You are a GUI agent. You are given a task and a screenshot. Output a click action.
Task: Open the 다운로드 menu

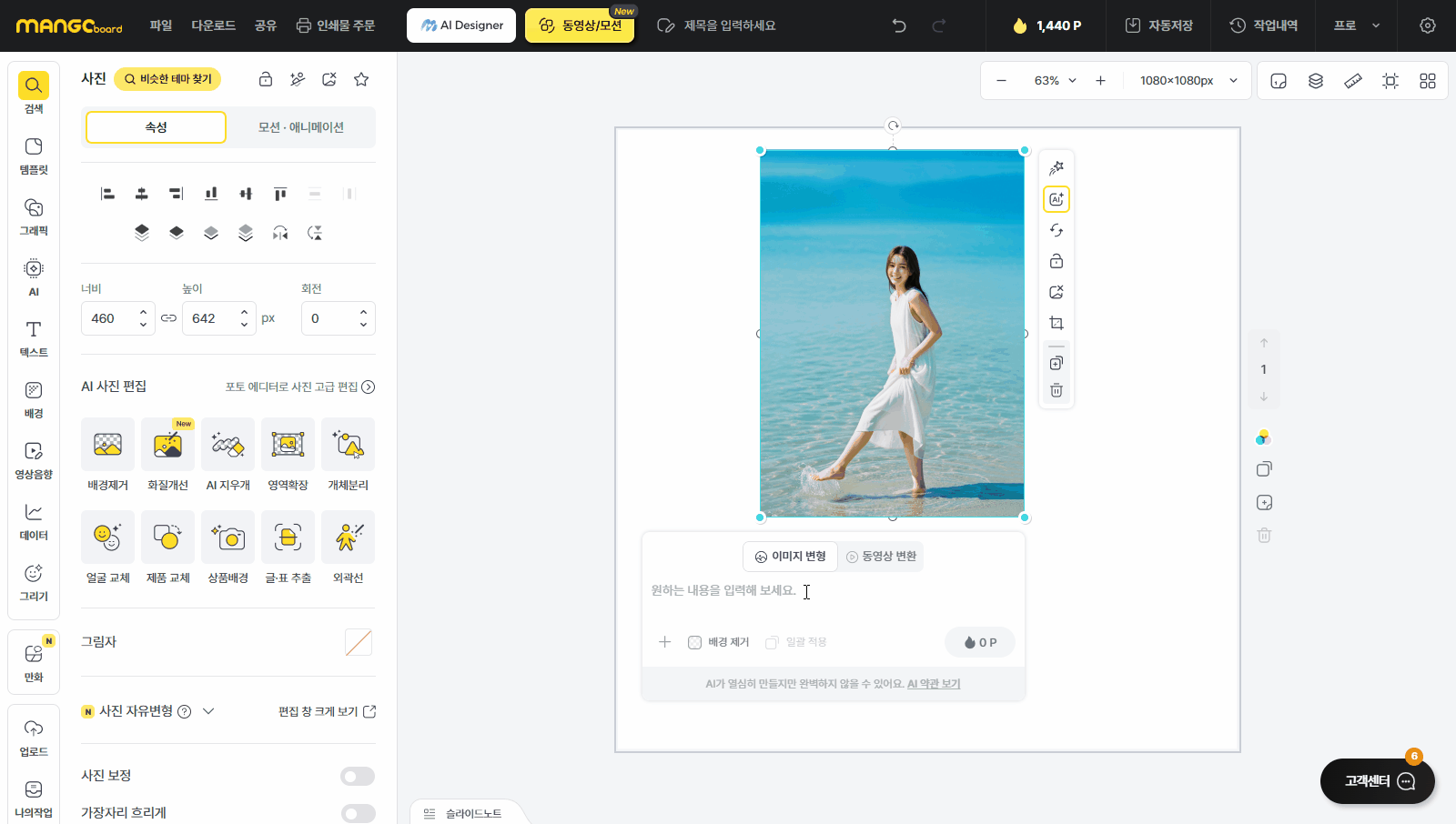click(x=214, y=25)
